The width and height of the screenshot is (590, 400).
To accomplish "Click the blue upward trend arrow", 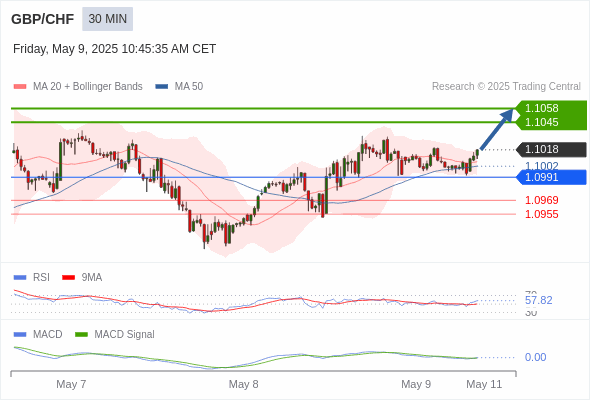I will tap(497, 129).
